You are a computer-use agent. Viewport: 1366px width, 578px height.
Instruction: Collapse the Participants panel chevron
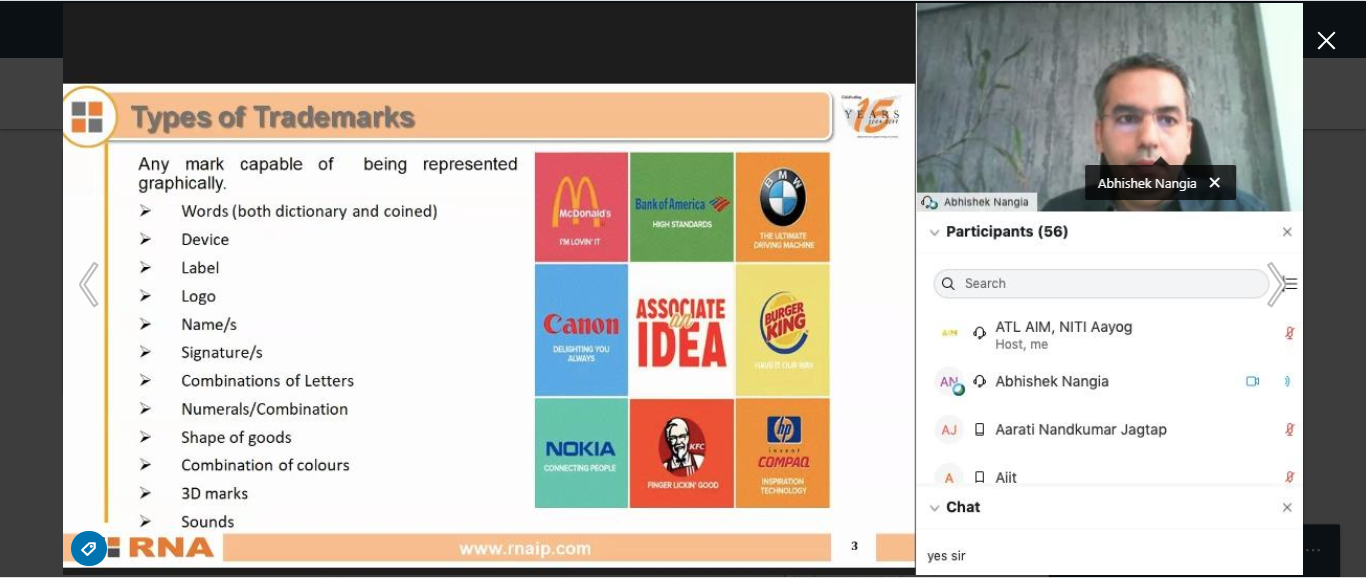click(935, 232)
